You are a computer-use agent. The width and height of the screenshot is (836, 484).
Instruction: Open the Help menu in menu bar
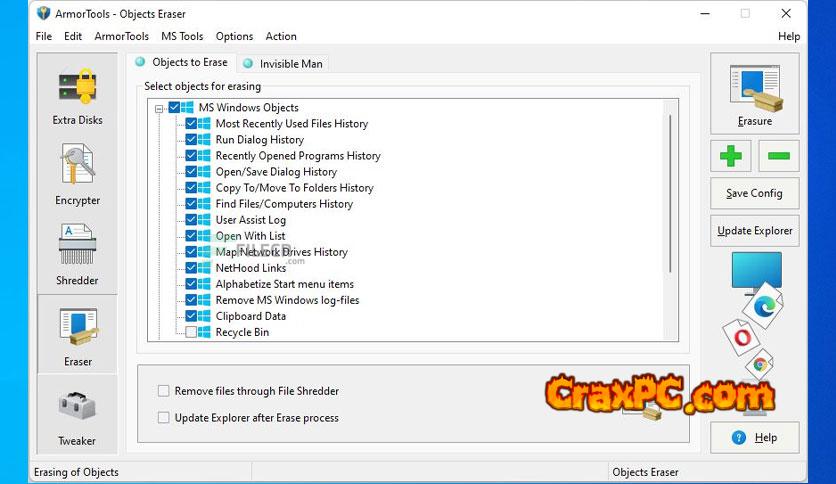pos(789,36)
